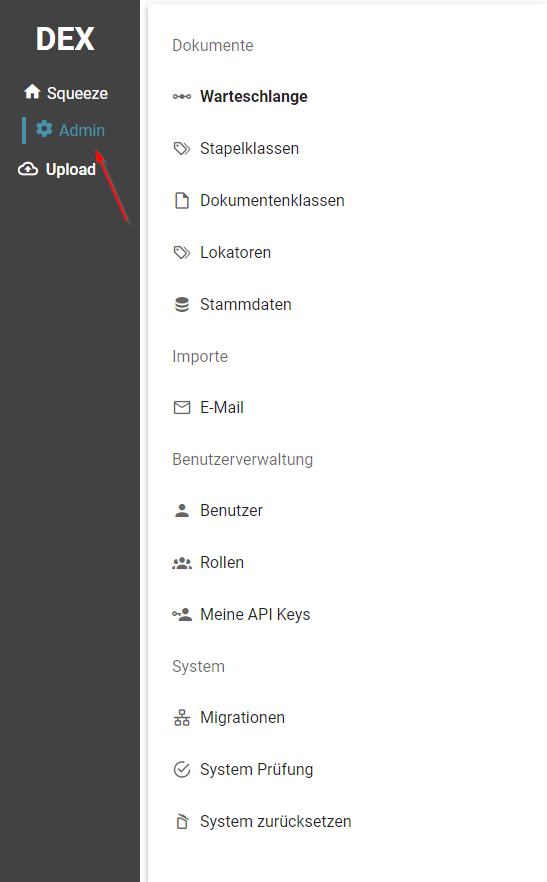
Task: Click the DEX logo
Action: coord(65,39)
